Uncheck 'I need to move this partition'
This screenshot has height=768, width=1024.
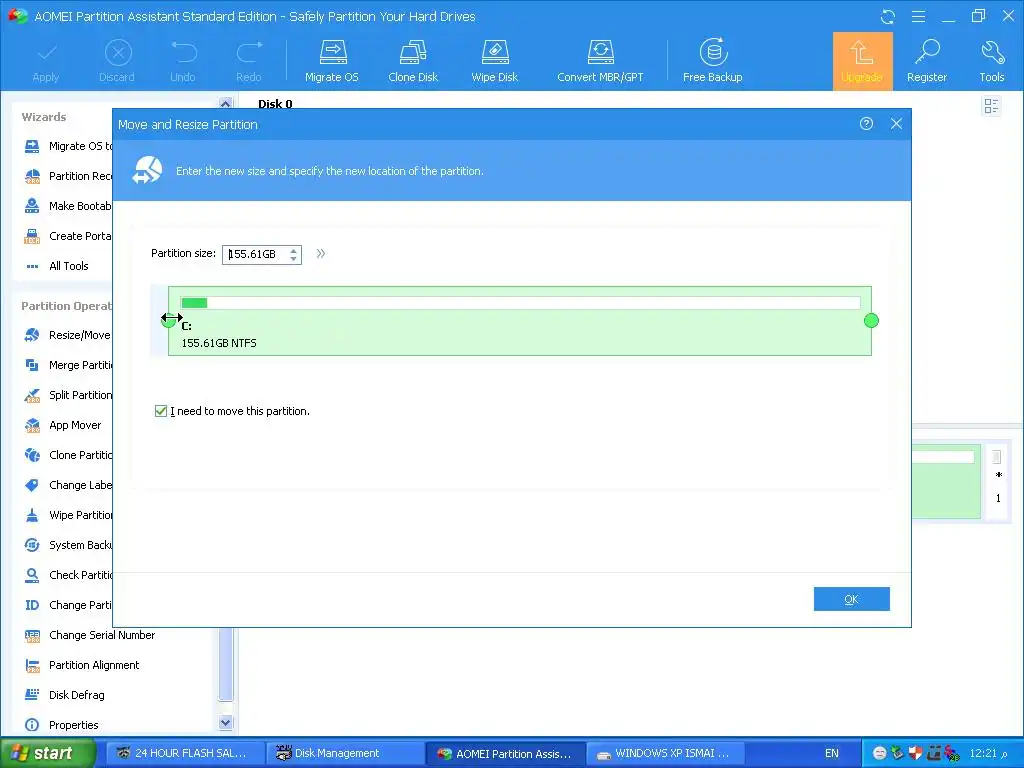point(161,411)
